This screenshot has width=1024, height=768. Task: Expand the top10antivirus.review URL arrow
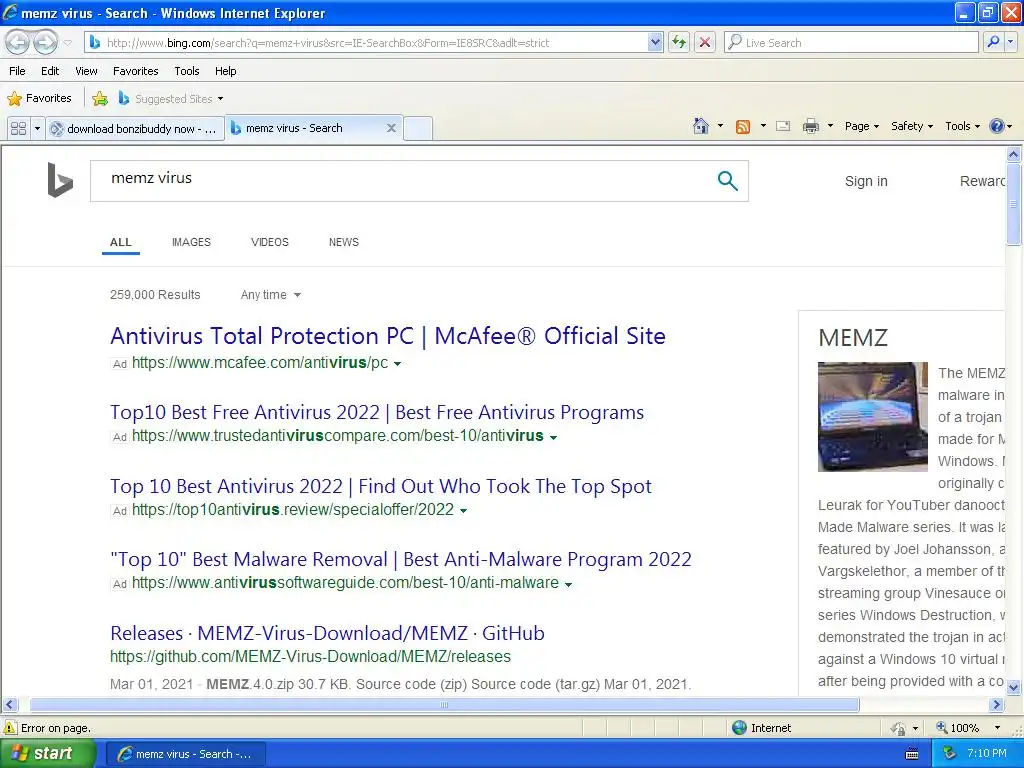click(x=463, y=511)
